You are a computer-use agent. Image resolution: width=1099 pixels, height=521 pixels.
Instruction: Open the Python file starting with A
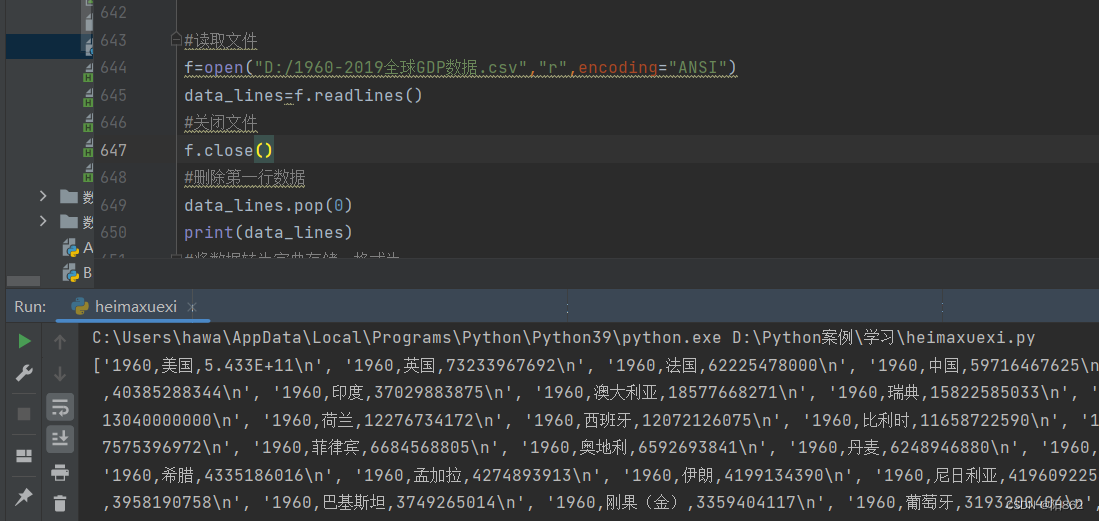click(77, 248)
